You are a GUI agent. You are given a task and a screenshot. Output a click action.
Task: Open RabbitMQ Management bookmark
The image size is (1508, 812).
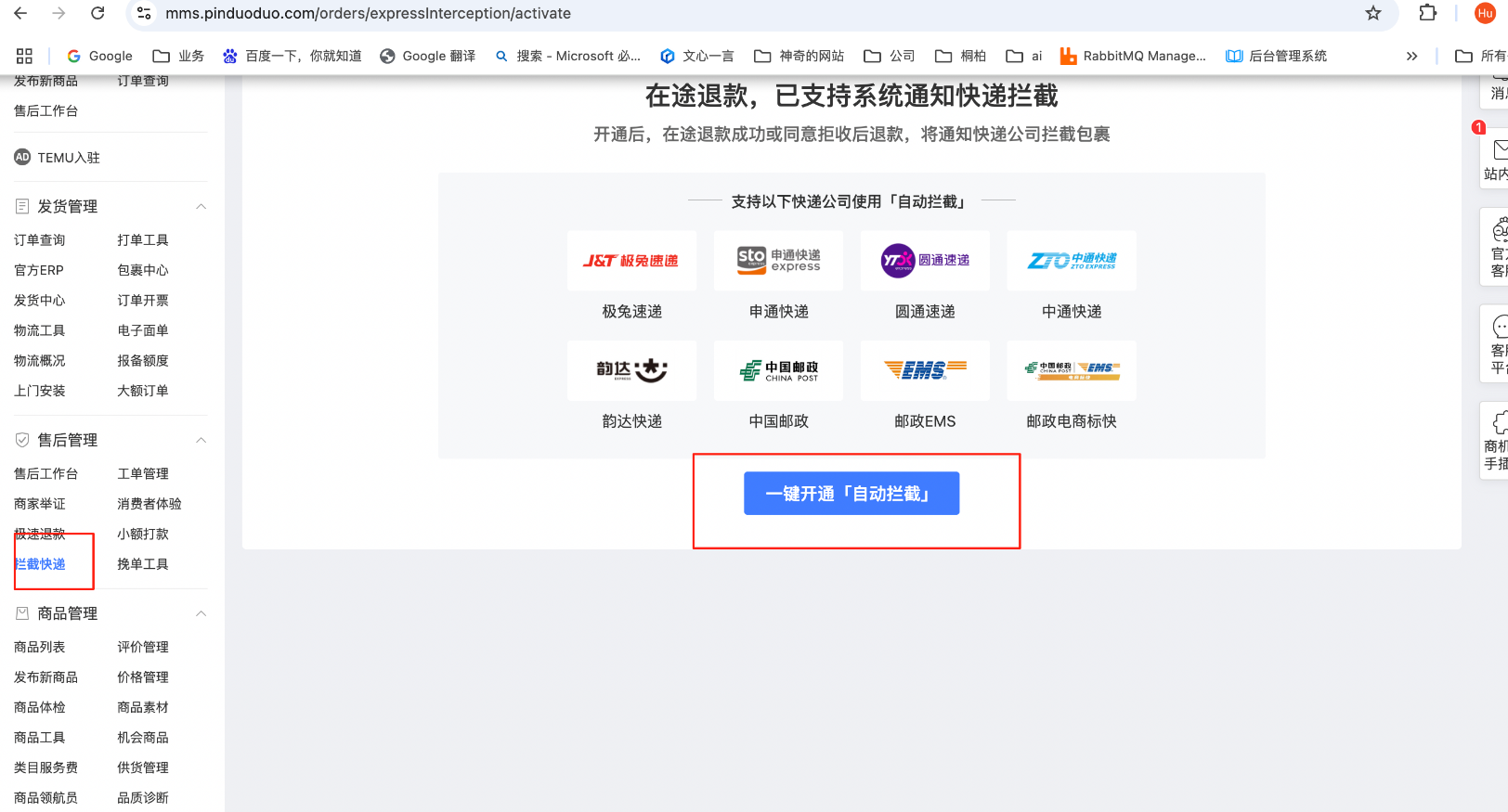(1133, 56)
